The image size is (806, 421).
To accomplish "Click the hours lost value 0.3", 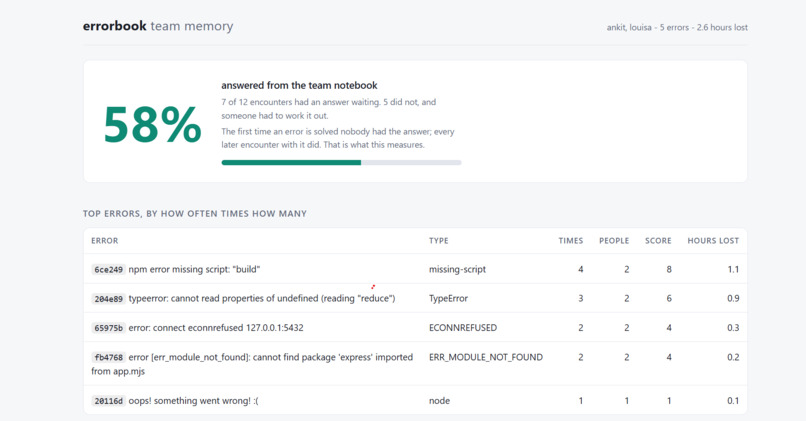I will [x=733, y=328].
